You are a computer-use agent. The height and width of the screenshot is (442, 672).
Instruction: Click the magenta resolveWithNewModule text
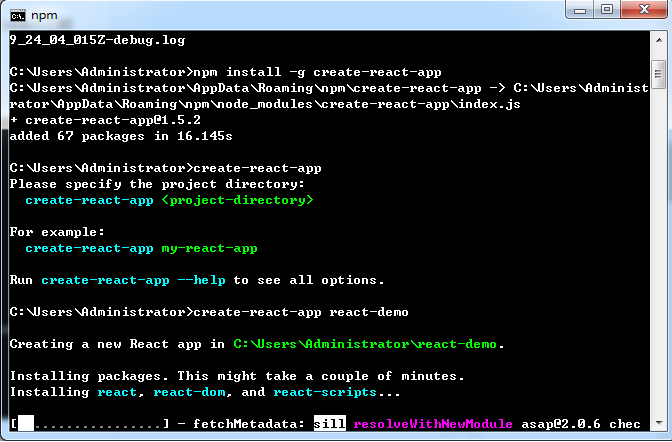click(x=434, y=424)
